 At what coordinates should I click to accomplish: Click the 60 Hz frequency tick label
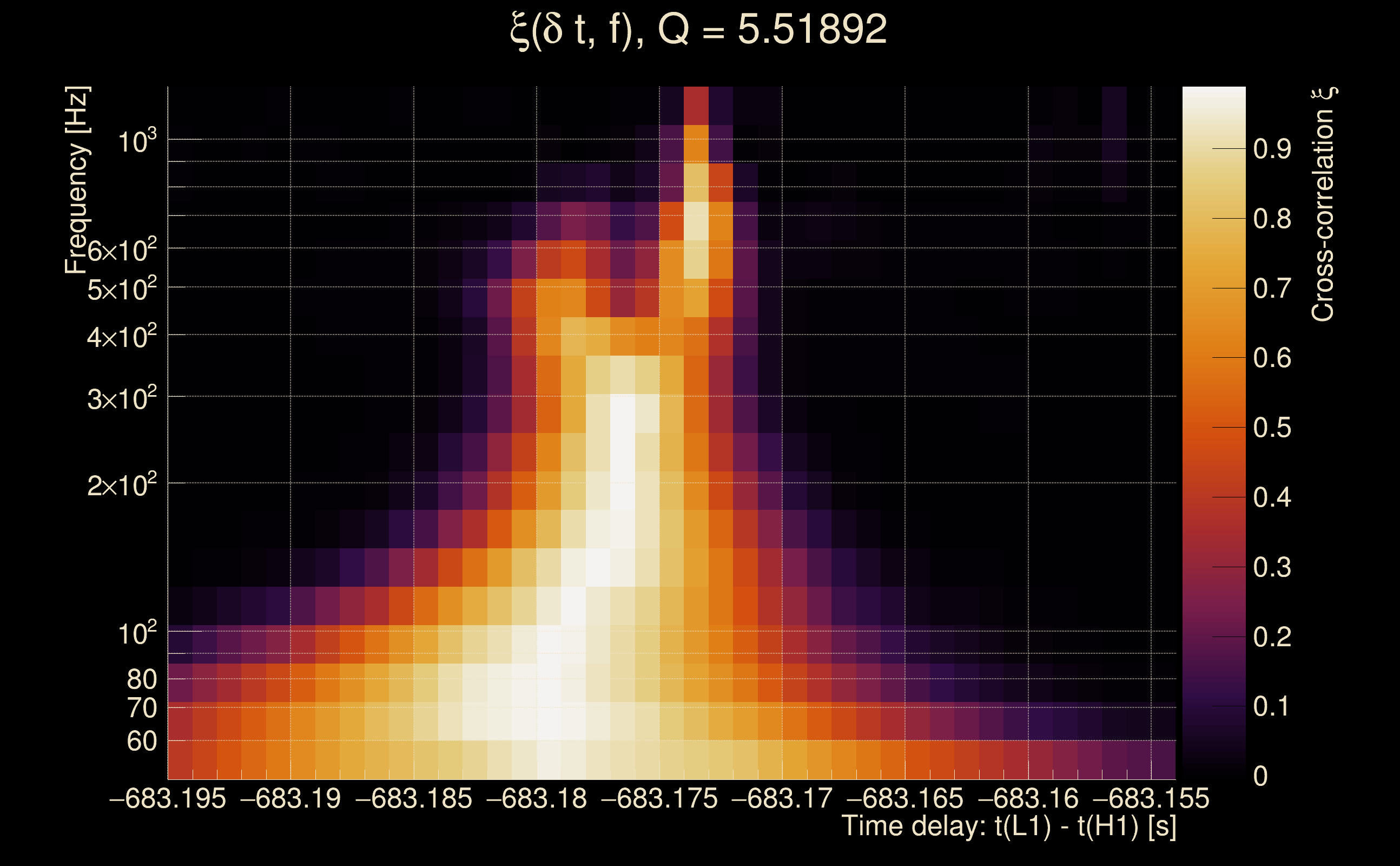pyautogui.click(x=141, y=742)
